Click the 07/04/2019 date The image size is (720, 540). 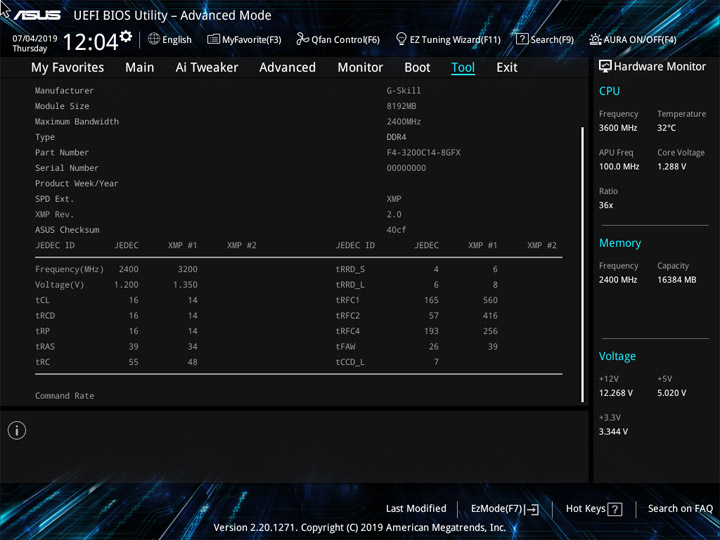(x=34, y=39)
